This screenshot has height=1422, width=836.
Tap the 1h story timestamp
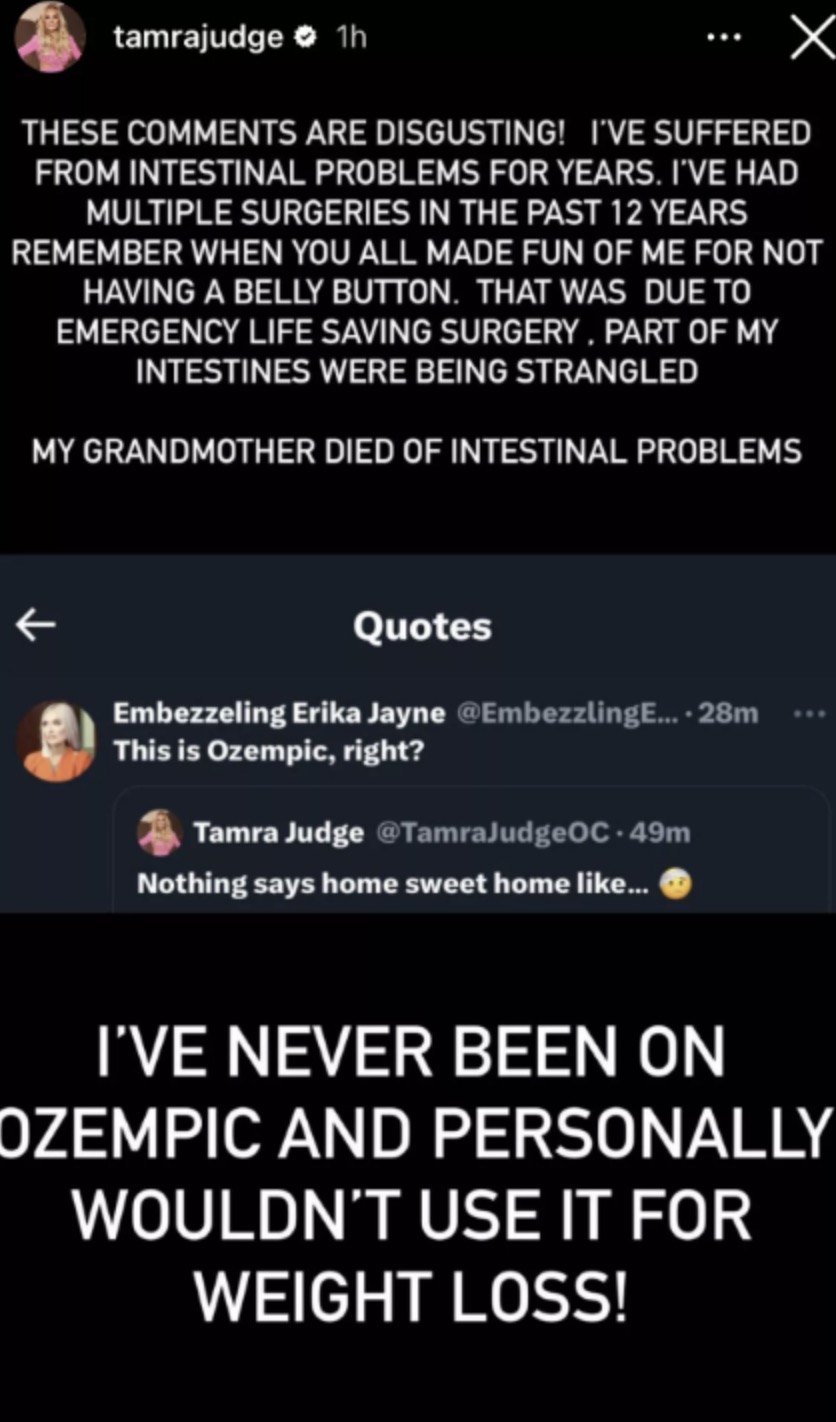[352, 38]
